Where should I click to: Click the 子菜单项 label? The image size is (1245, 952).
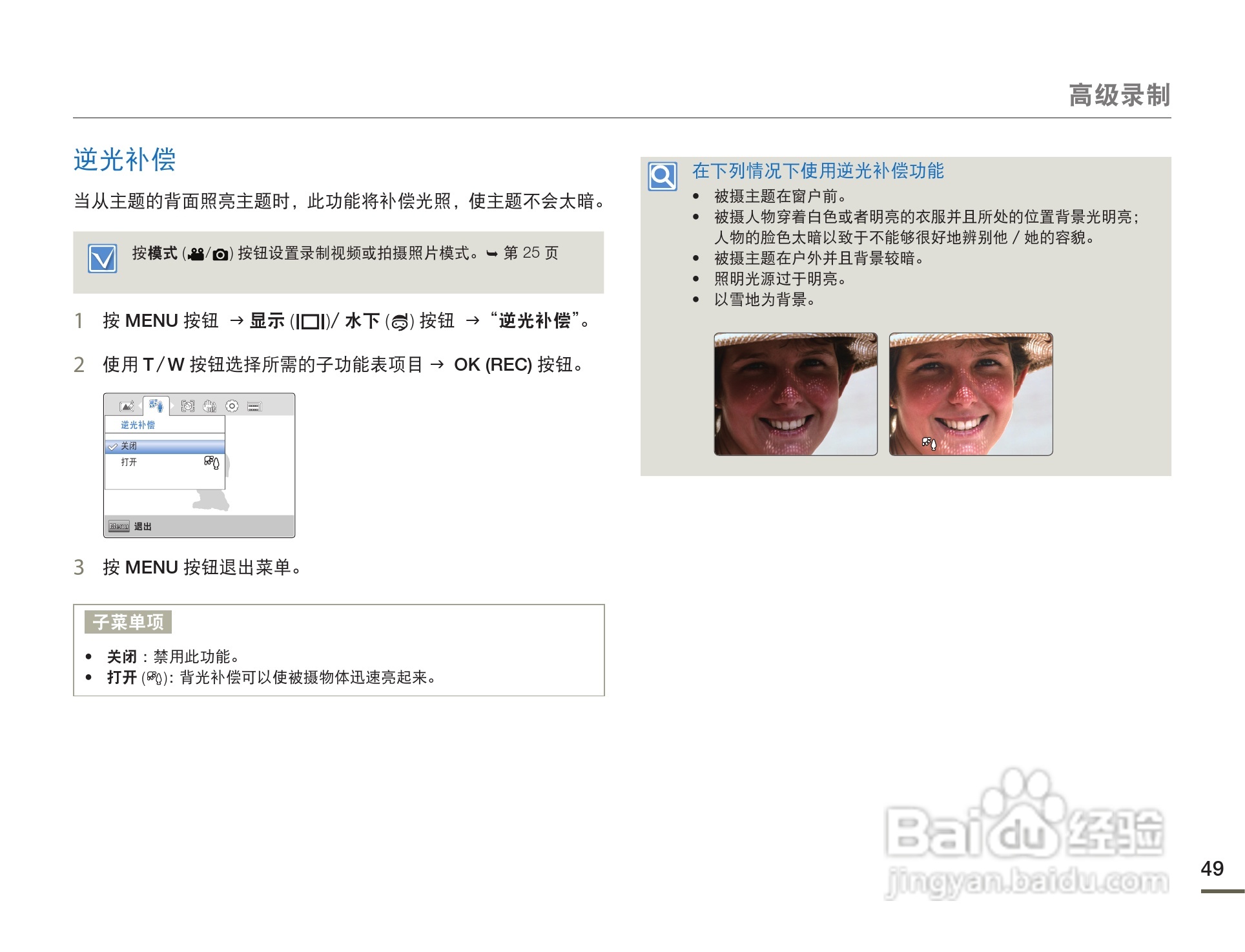[x=128, y=622]
